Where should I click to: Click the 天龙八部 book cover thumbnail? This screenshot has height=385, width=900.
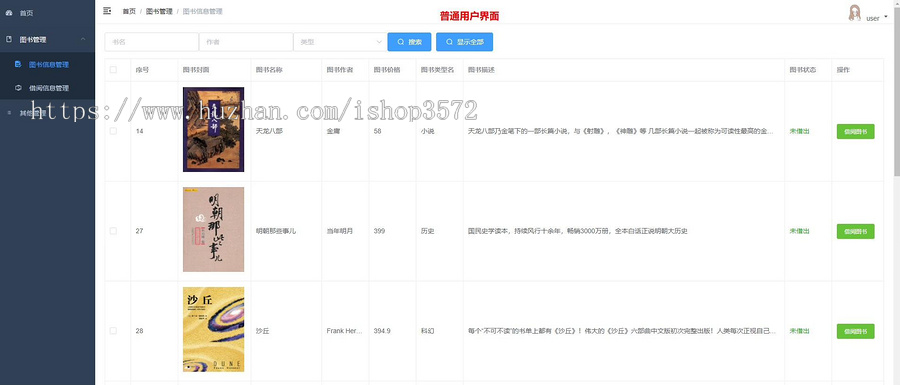tap(214, 129)
